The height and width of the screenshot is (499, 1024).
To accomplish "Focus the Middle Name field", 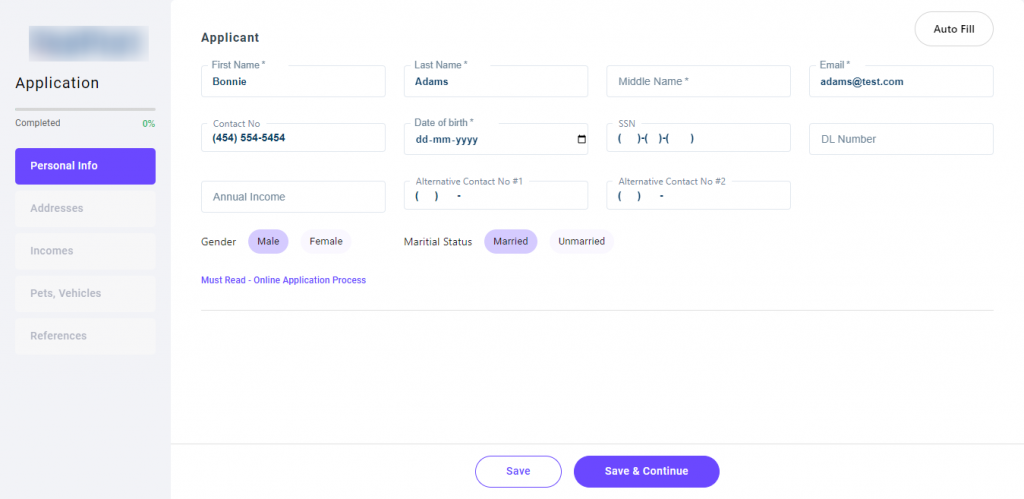I will (698, 81).
